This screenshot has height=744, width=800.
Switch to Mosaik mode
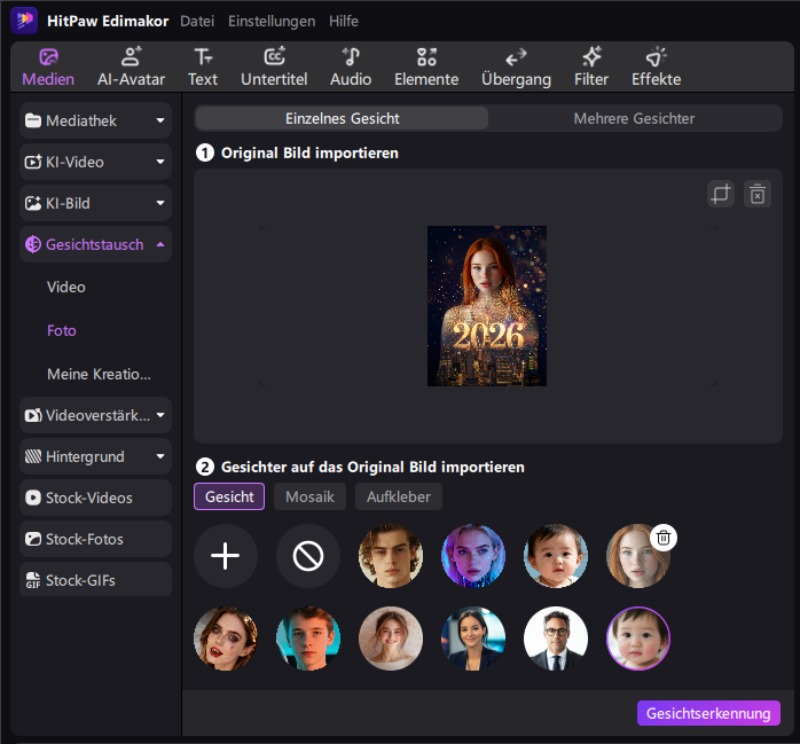coord(309,496)
